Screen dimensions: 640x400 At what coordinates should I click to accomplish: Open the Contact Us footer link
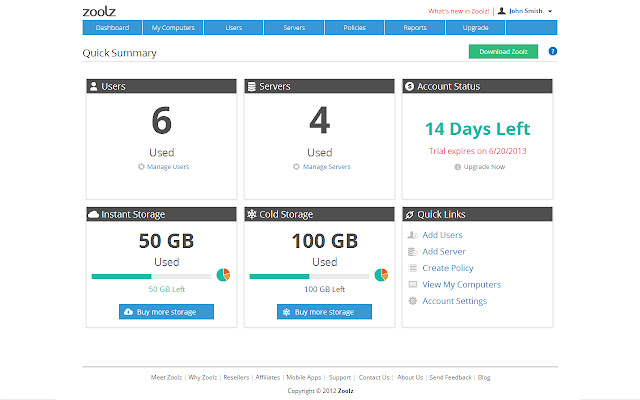coord(374,378)
